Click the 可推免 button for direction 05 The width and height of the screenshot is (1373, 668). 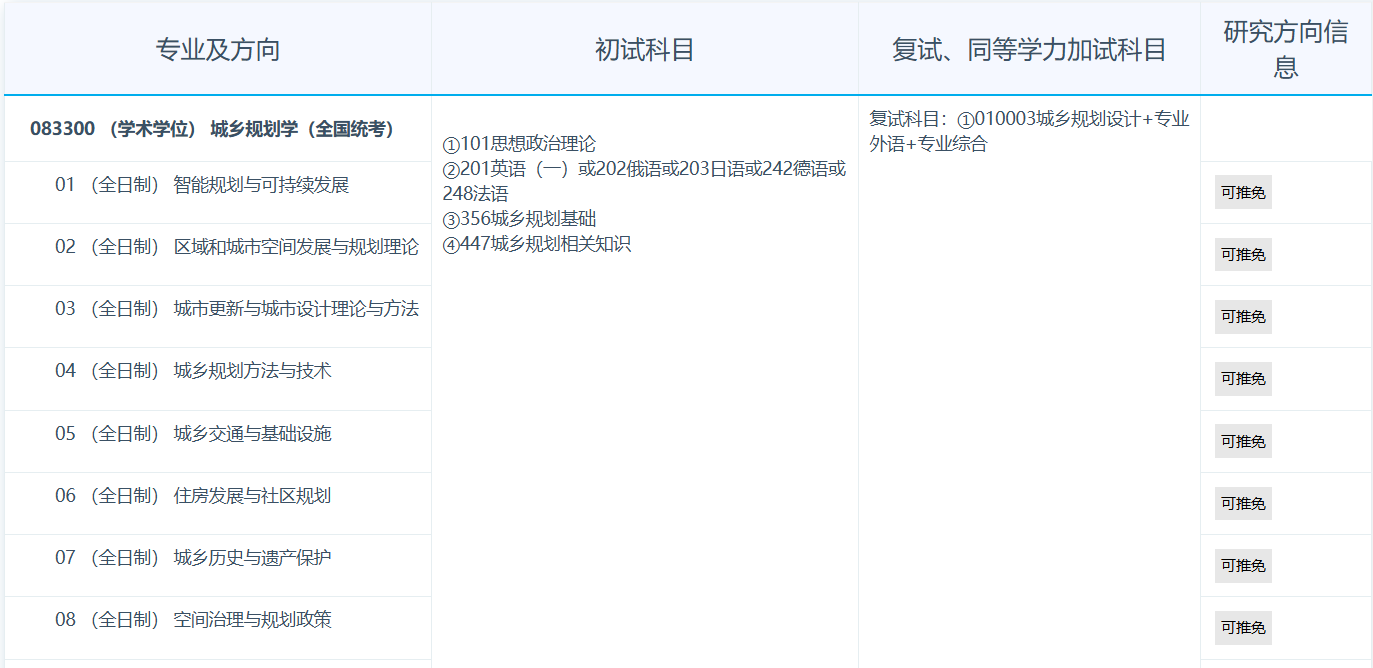(x=1242, y=441)
